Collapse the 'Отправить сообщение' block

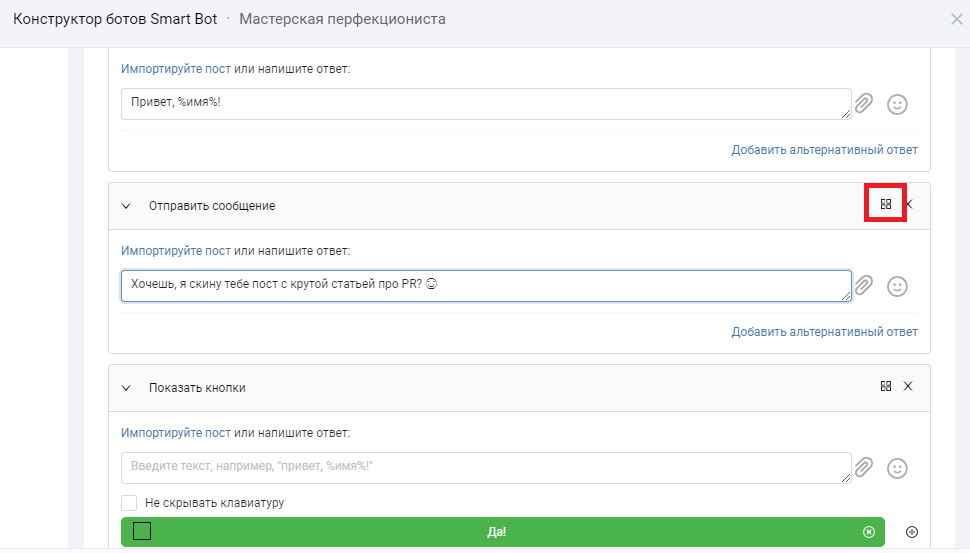(126, 206)
